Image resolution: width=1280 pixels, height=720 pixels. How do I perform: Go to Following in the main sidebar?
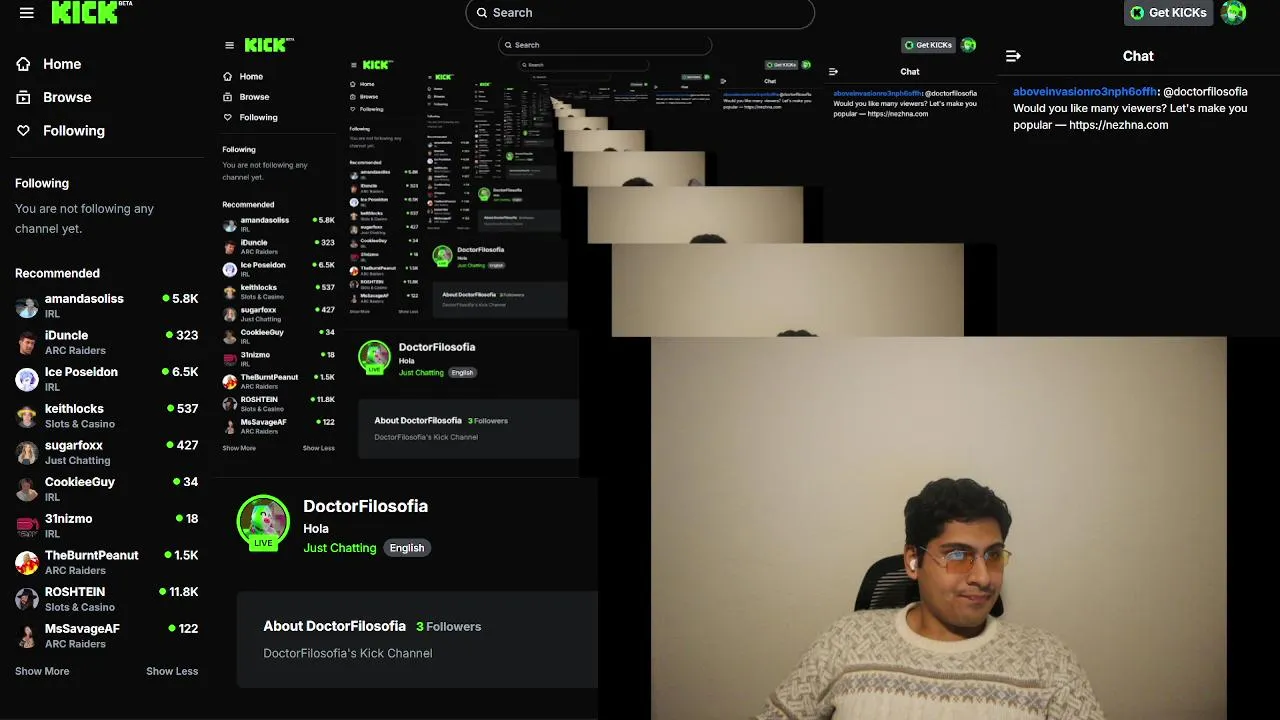[74, 131]
